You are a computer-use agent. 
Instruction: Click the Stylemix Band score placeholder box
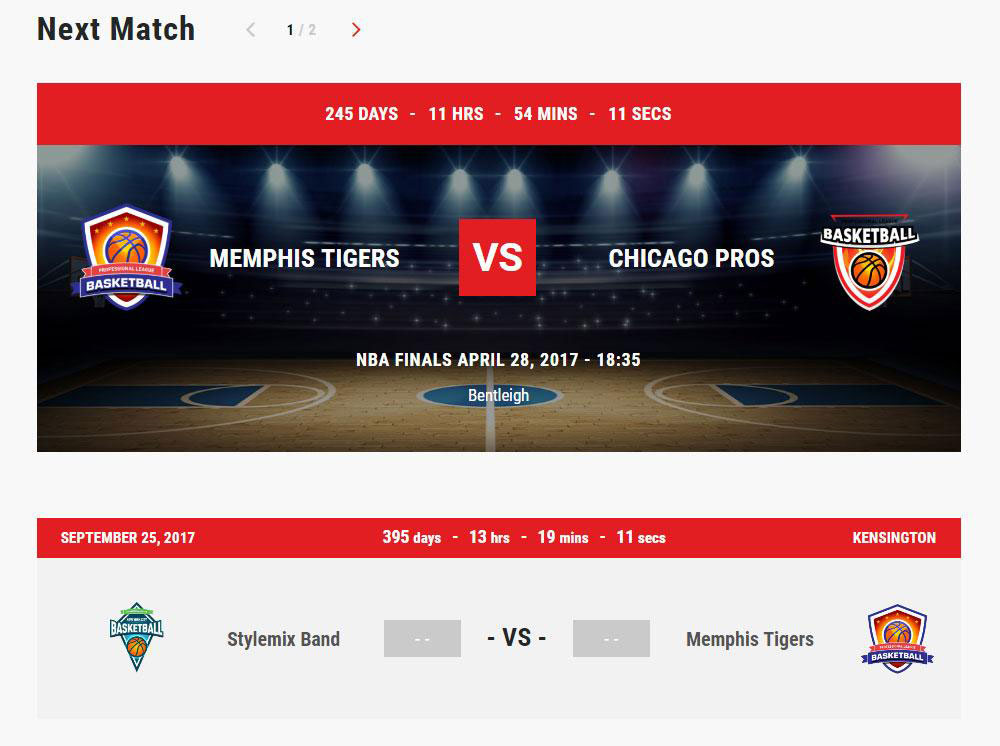(422, 638)
